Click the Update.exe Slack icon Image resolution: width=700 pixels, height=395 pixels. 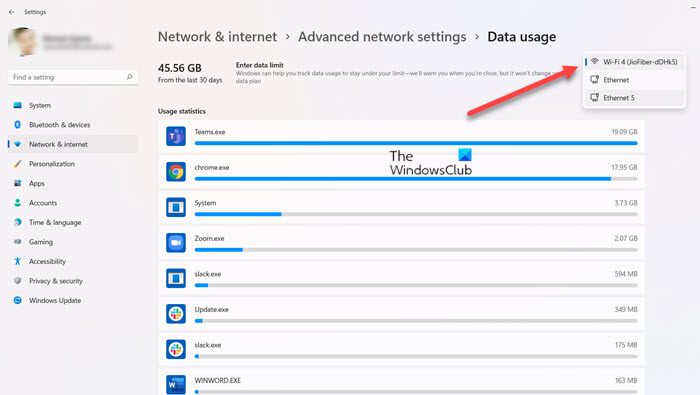point(176,314)
